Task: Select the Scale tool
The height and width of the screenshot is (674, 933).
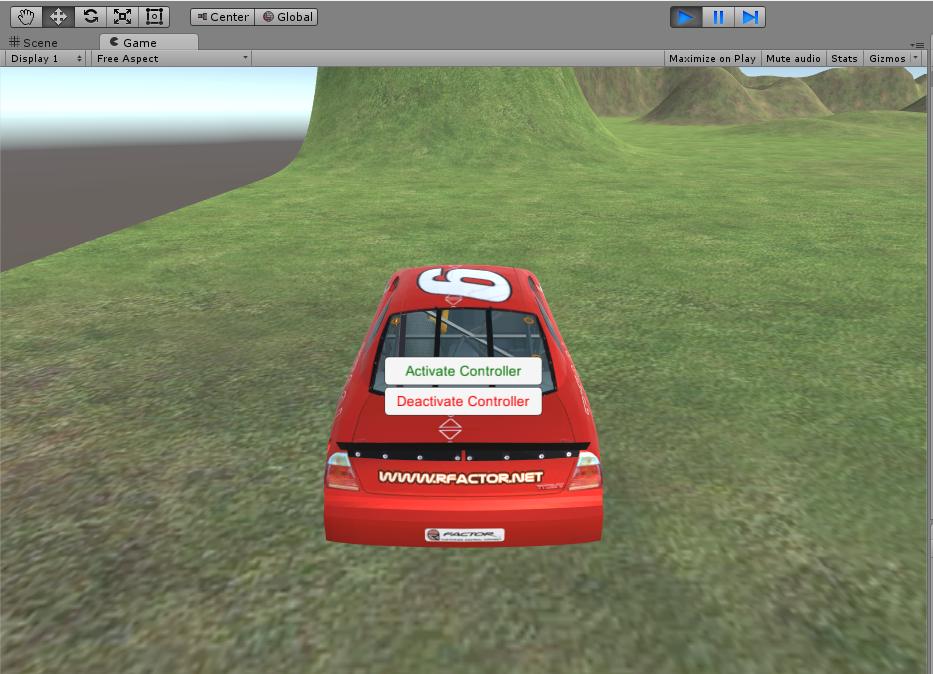Action: point(121,16)
